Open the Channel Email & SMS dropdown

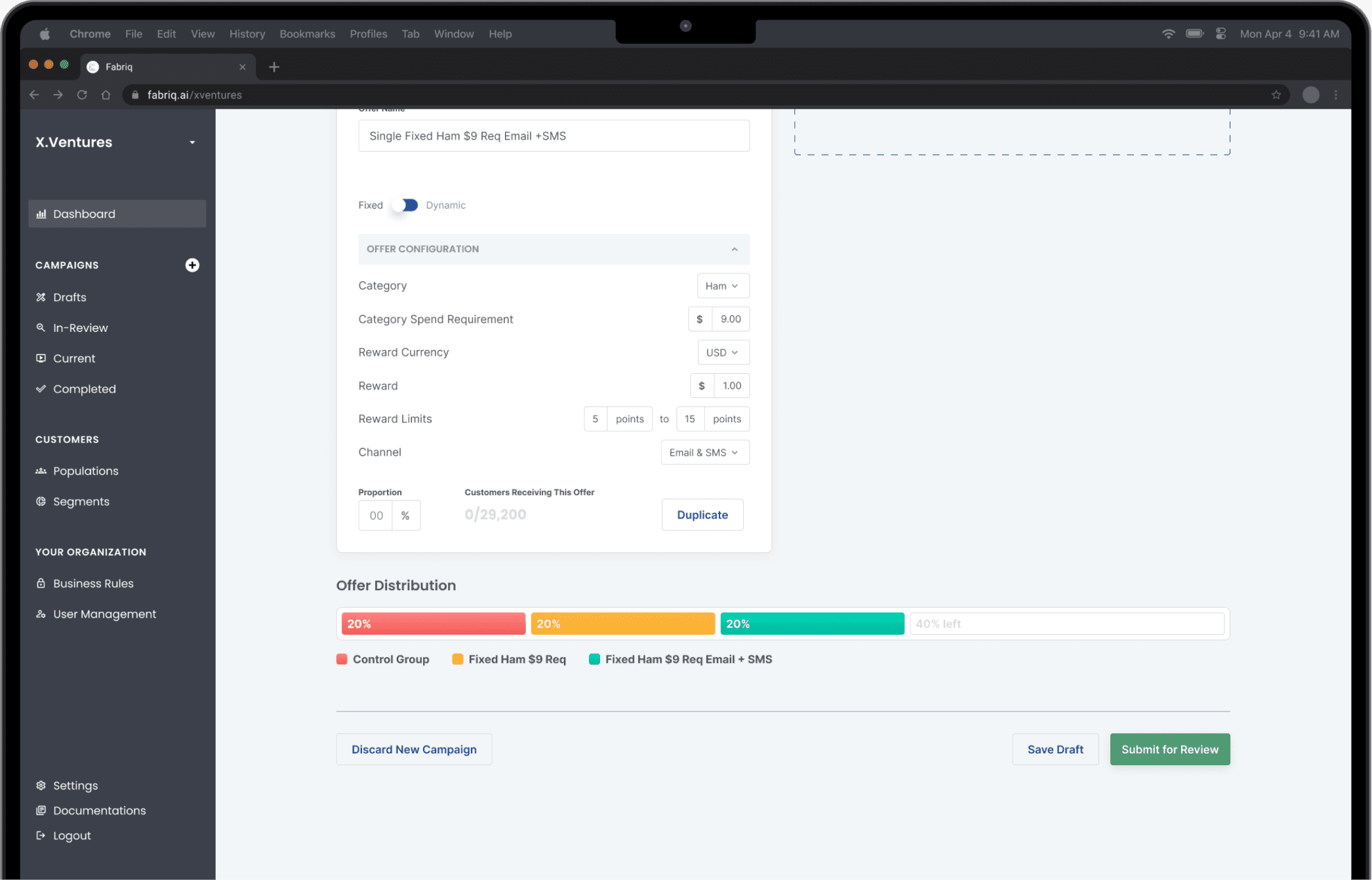coord(705,452)
